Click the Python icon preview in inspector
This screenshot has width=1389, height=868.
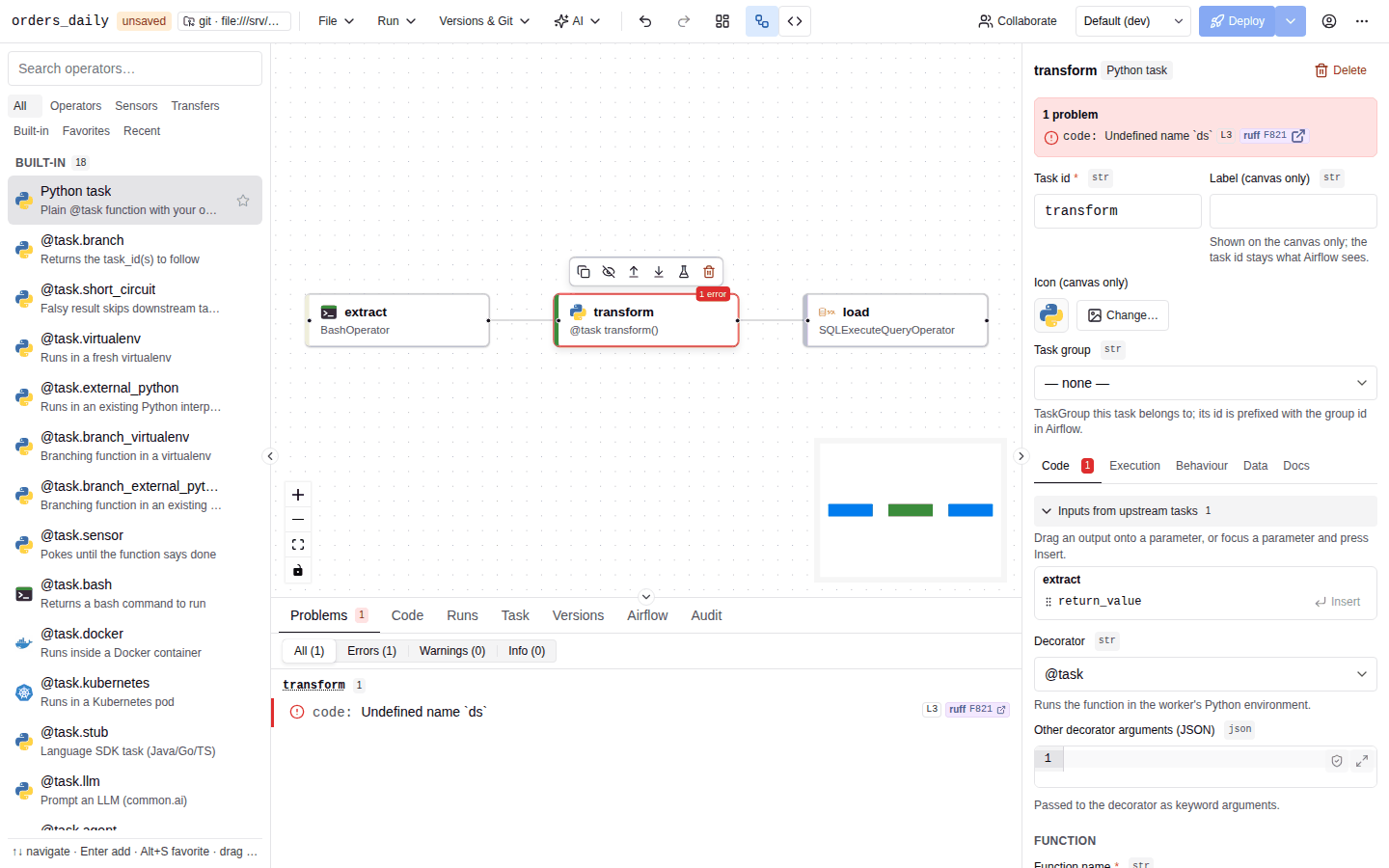pos(1051,315)
